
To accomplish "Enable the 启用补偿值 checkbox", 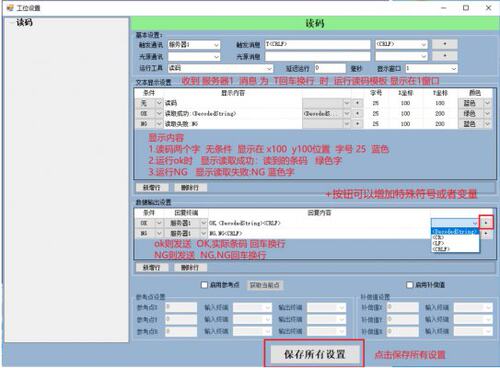I will 410,285.
